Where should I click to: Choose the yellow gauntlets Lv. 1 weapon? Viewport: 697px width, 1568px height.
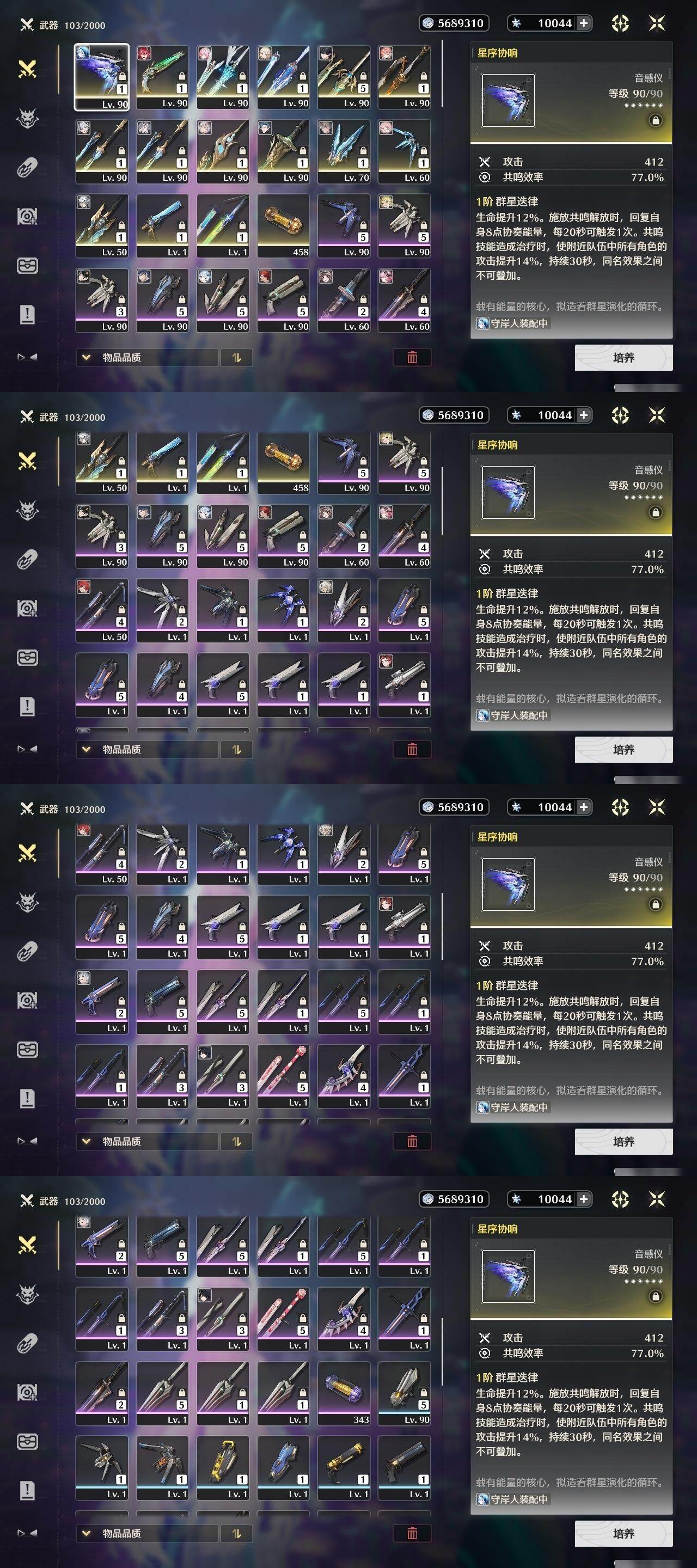tap(223, 1468)
